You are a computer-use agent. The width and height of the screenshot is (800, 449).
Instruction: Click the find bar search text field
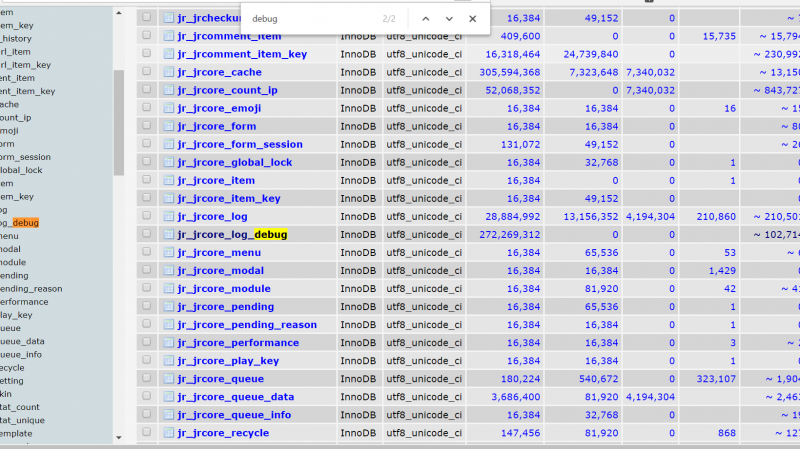pyautogui.click(x=310, y=19)
